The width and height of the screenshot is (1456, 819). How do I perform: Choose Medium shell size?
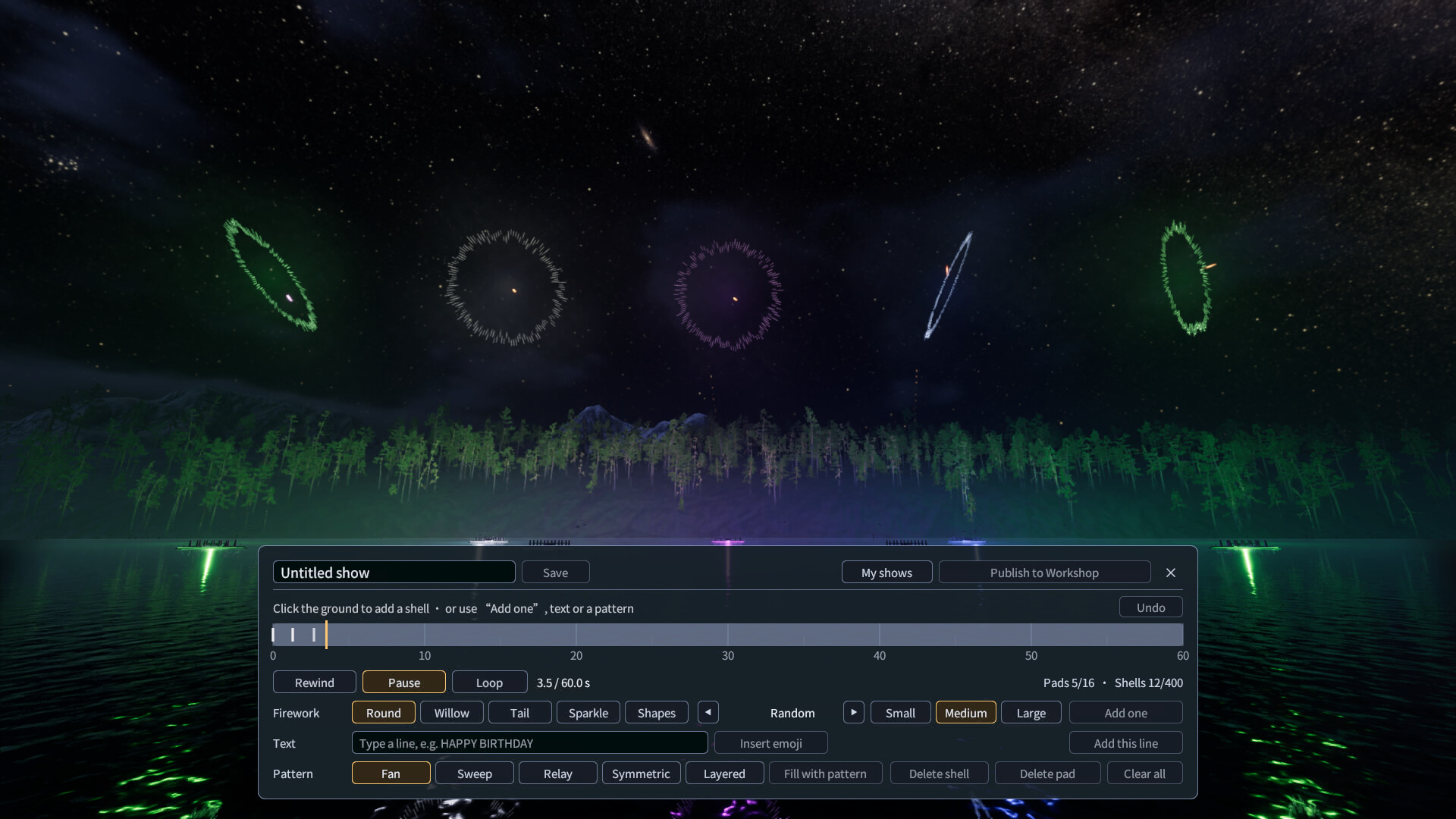(x=966, y=712)
